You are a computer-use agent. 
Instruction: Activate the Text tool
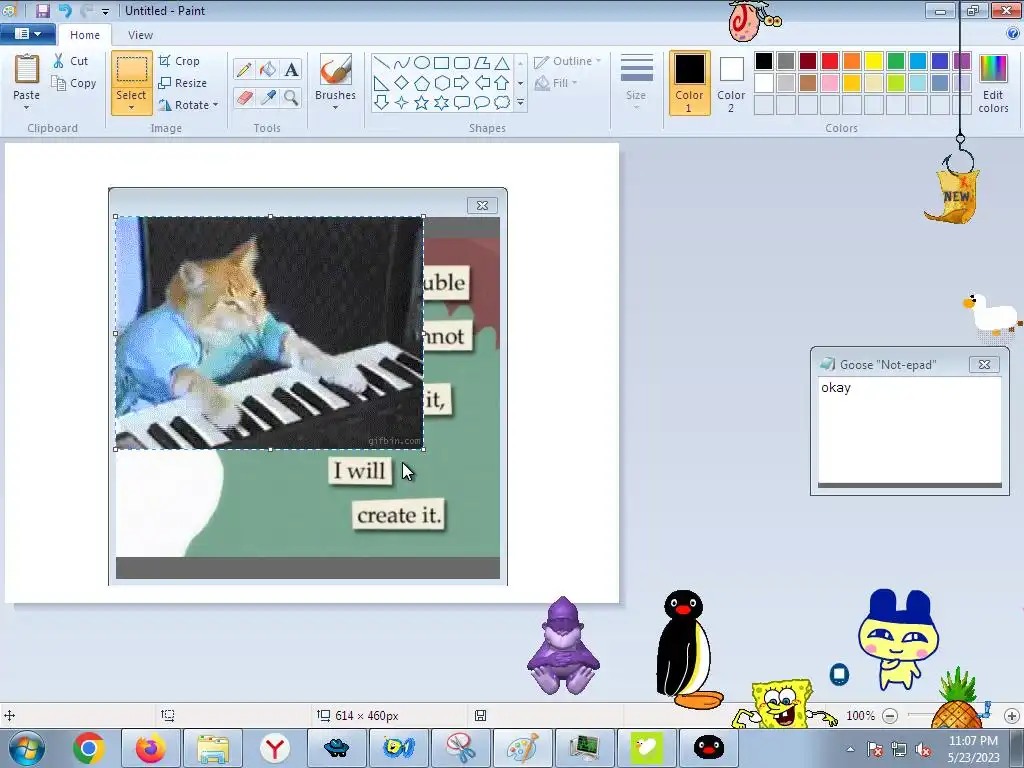[291, 69]
